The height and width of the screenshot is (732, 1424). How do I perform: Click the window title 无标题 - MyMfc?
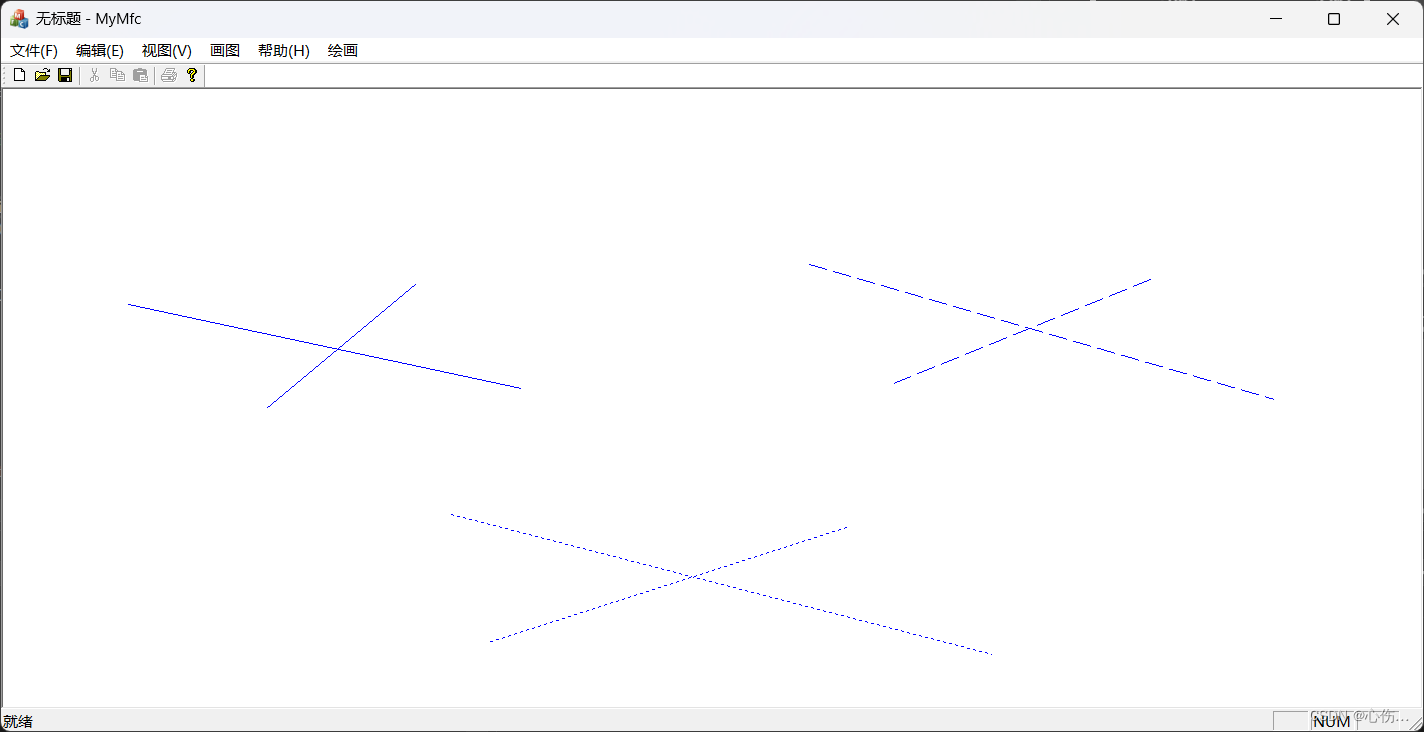[89, 19]
